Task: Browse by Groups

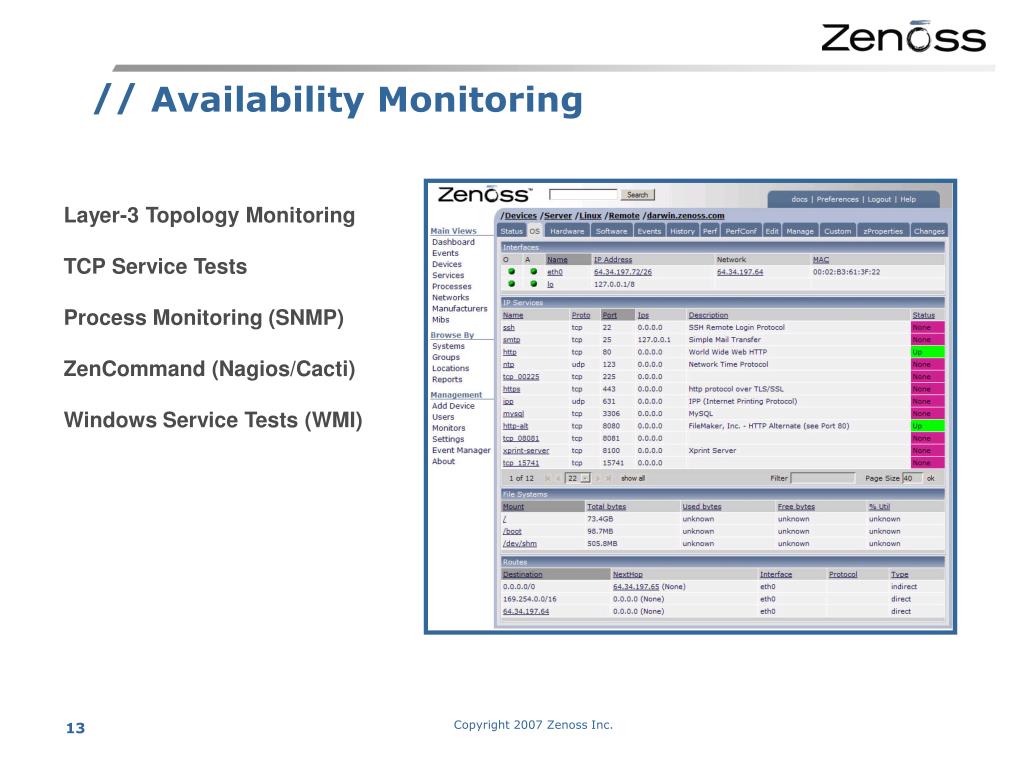Action: [x=446, y=357]
